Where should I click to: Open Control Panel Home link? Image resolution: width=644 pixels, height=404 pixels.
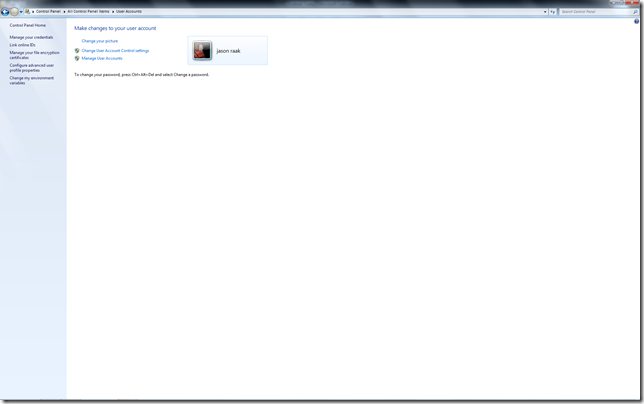point(28,25)
